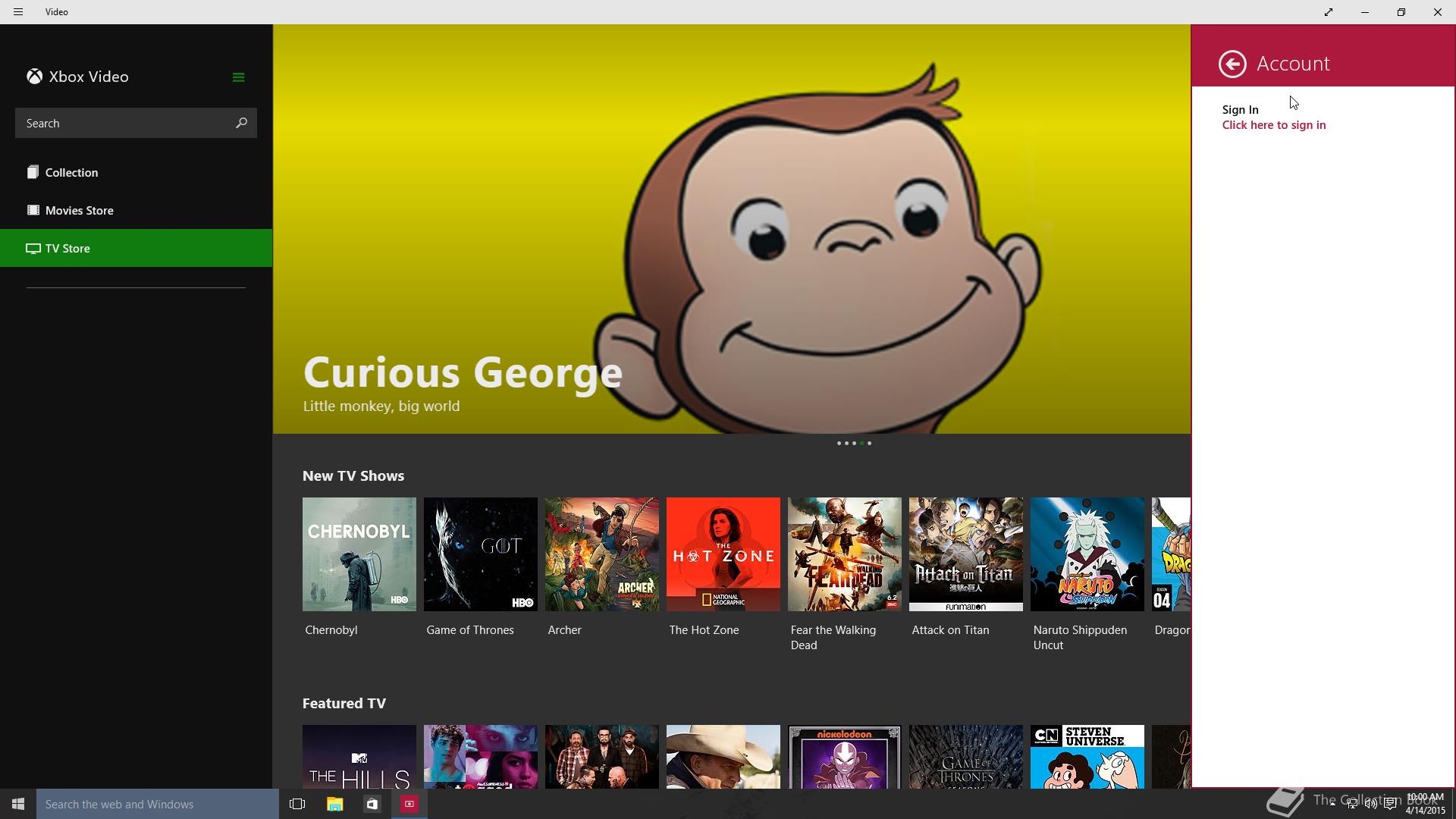Open the Chernobyl poster
1456x819 pixels.
(x=359, y=554)
